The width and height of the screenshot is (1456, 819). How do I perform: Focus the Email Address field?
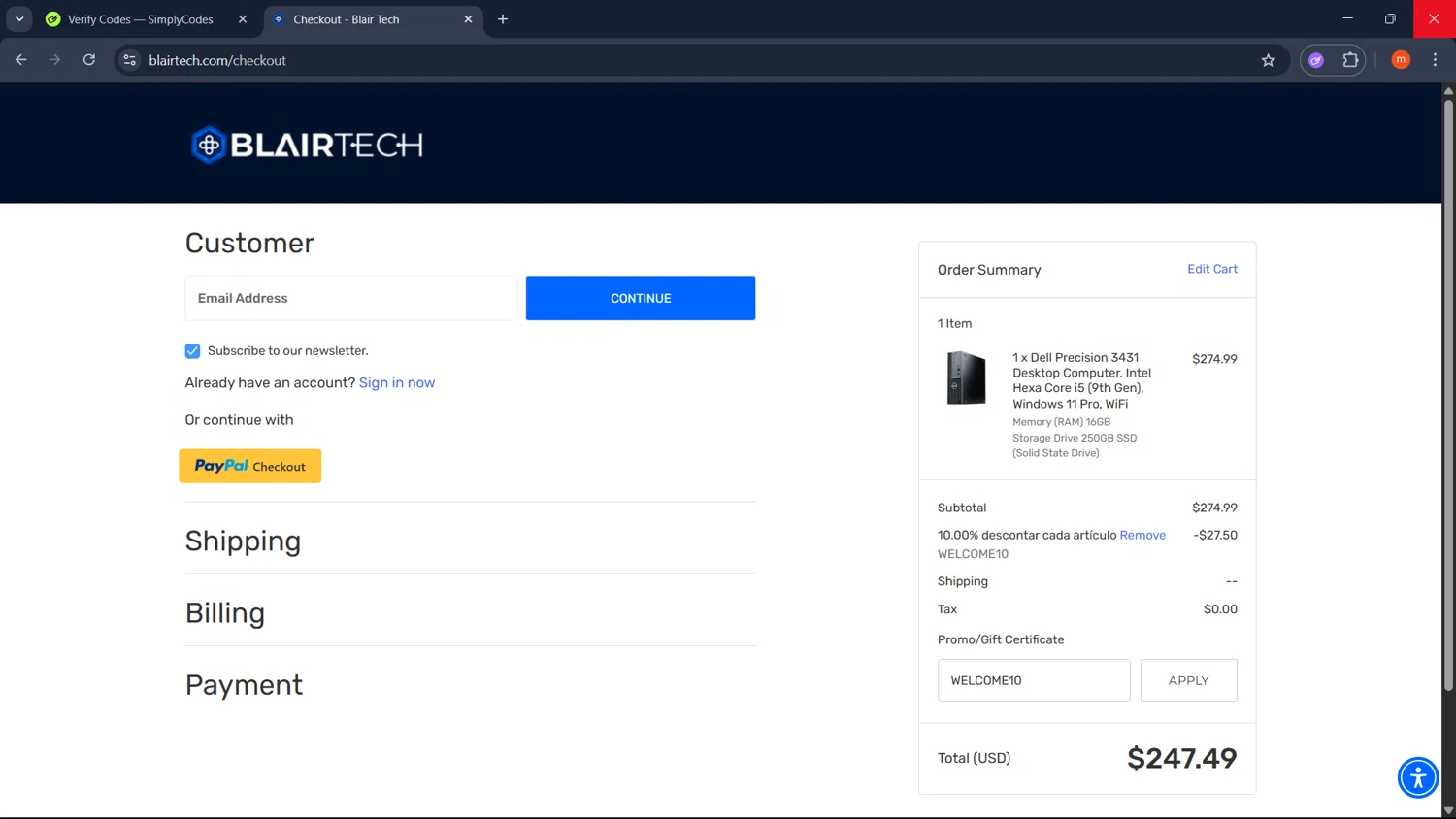[351, 298]
